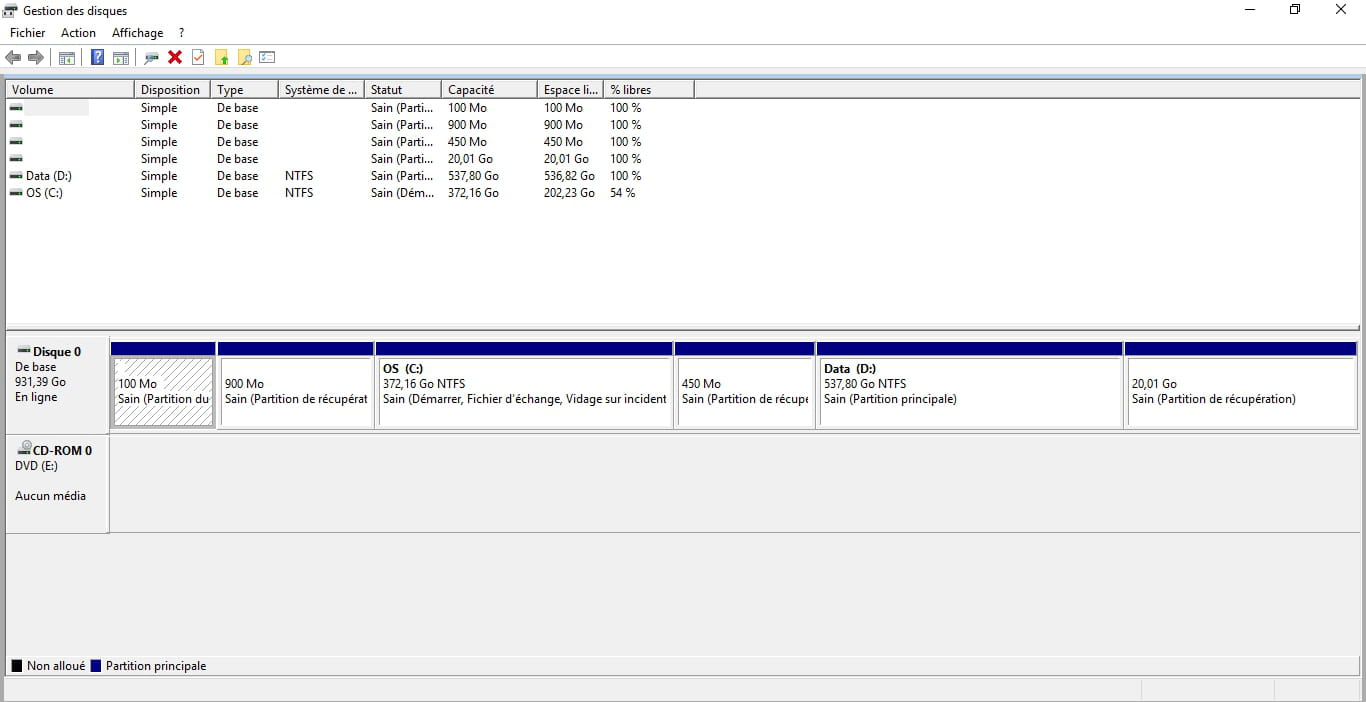Toggle the action pane toolbar icon

pos(121,57)
